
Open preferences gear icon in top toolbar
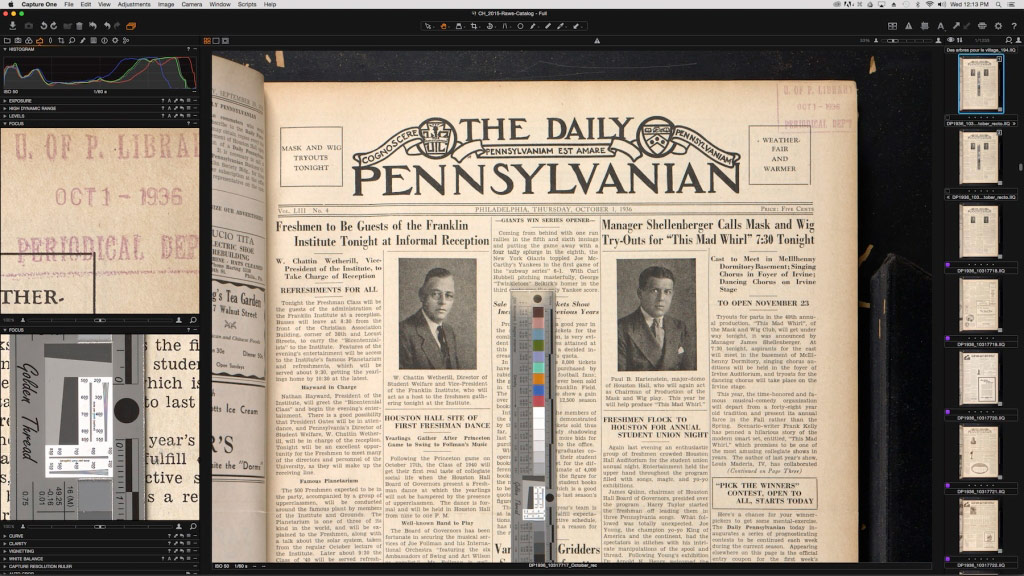click(x=998, y=26)
